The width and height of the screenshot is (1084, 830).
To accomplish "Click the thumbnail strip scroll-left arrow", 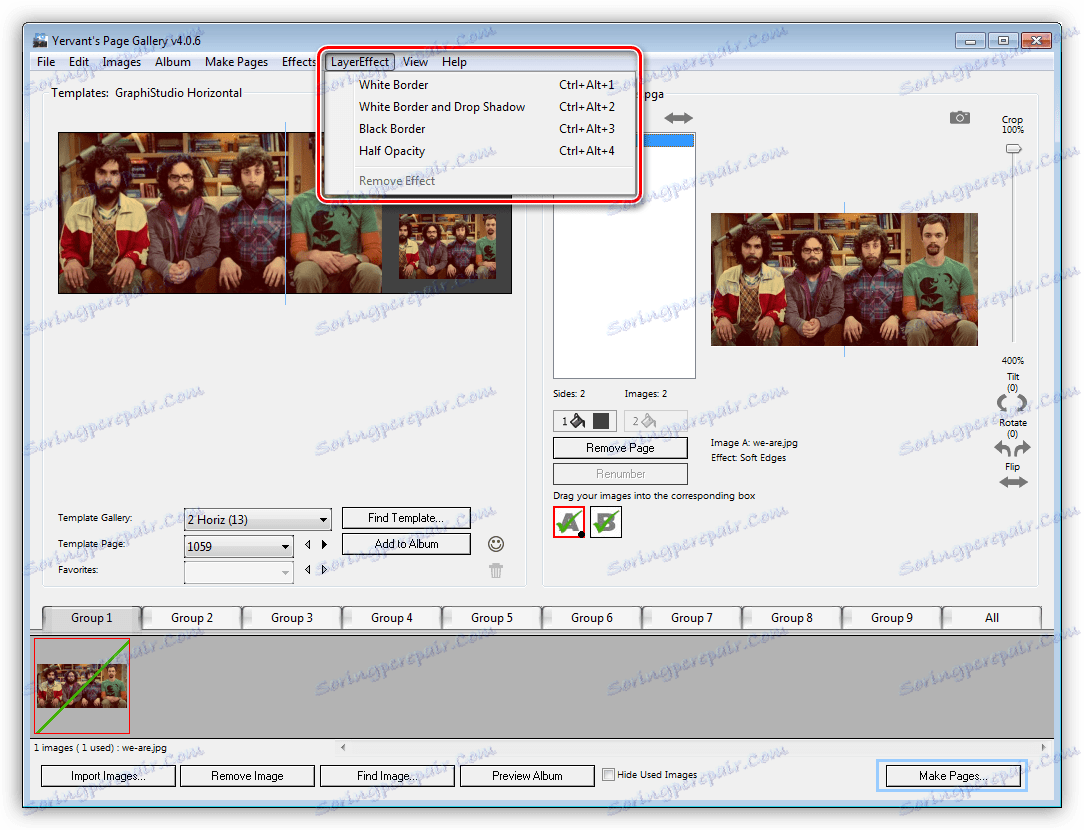I will tap(343, 747).
